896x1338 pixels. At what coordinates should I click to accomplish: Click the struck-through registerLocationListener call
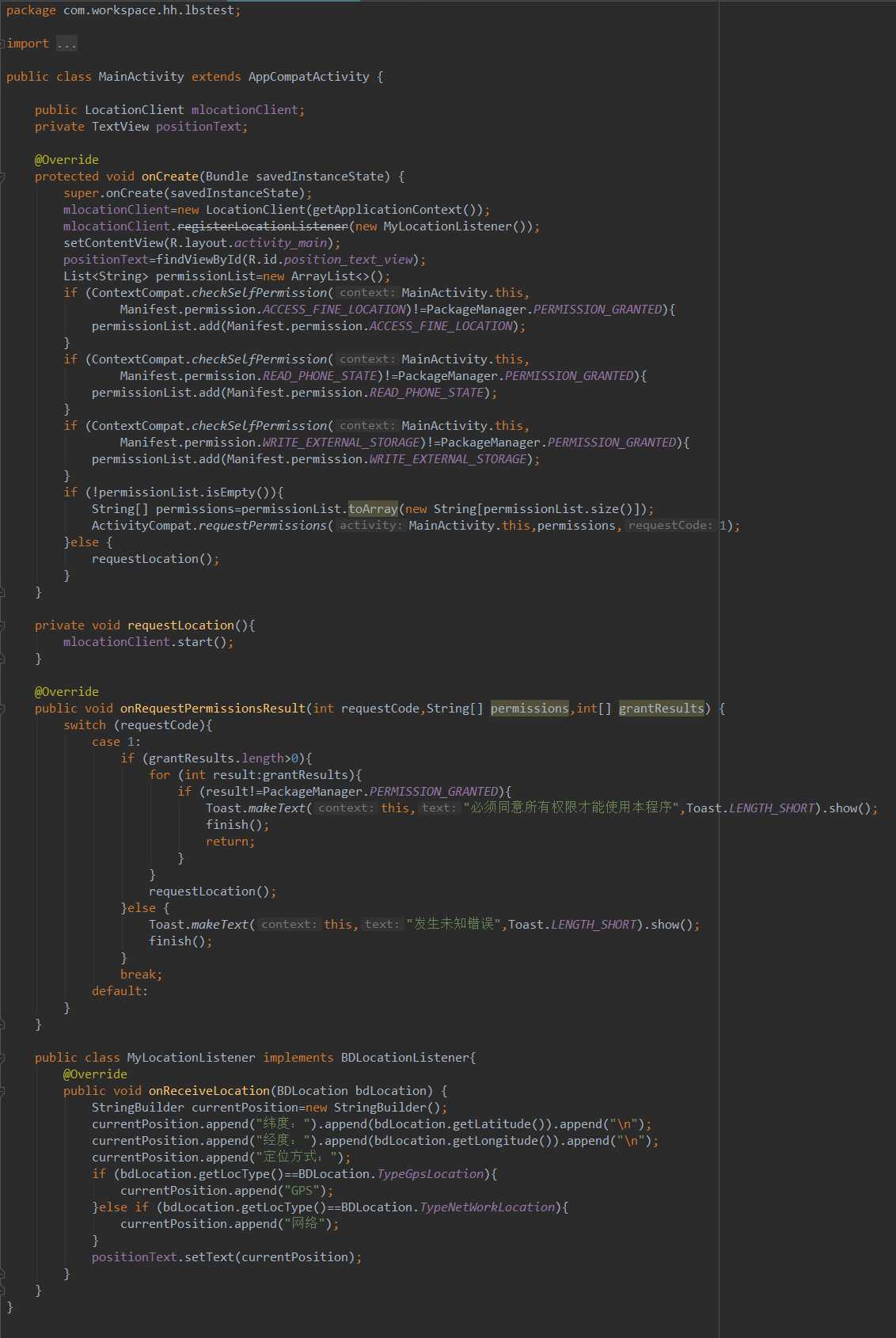(262, 226)
